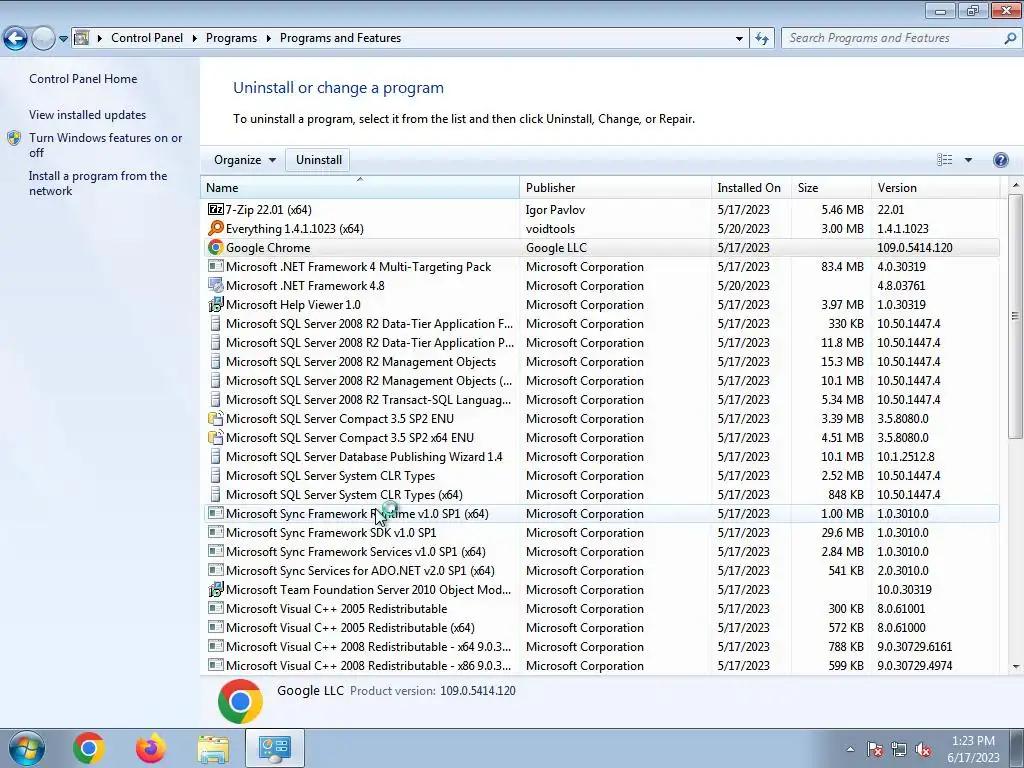Select Visual C++ 2008 Redistributable x86 row
This screenshot has height=768, width=1024.
coord(601,665)
